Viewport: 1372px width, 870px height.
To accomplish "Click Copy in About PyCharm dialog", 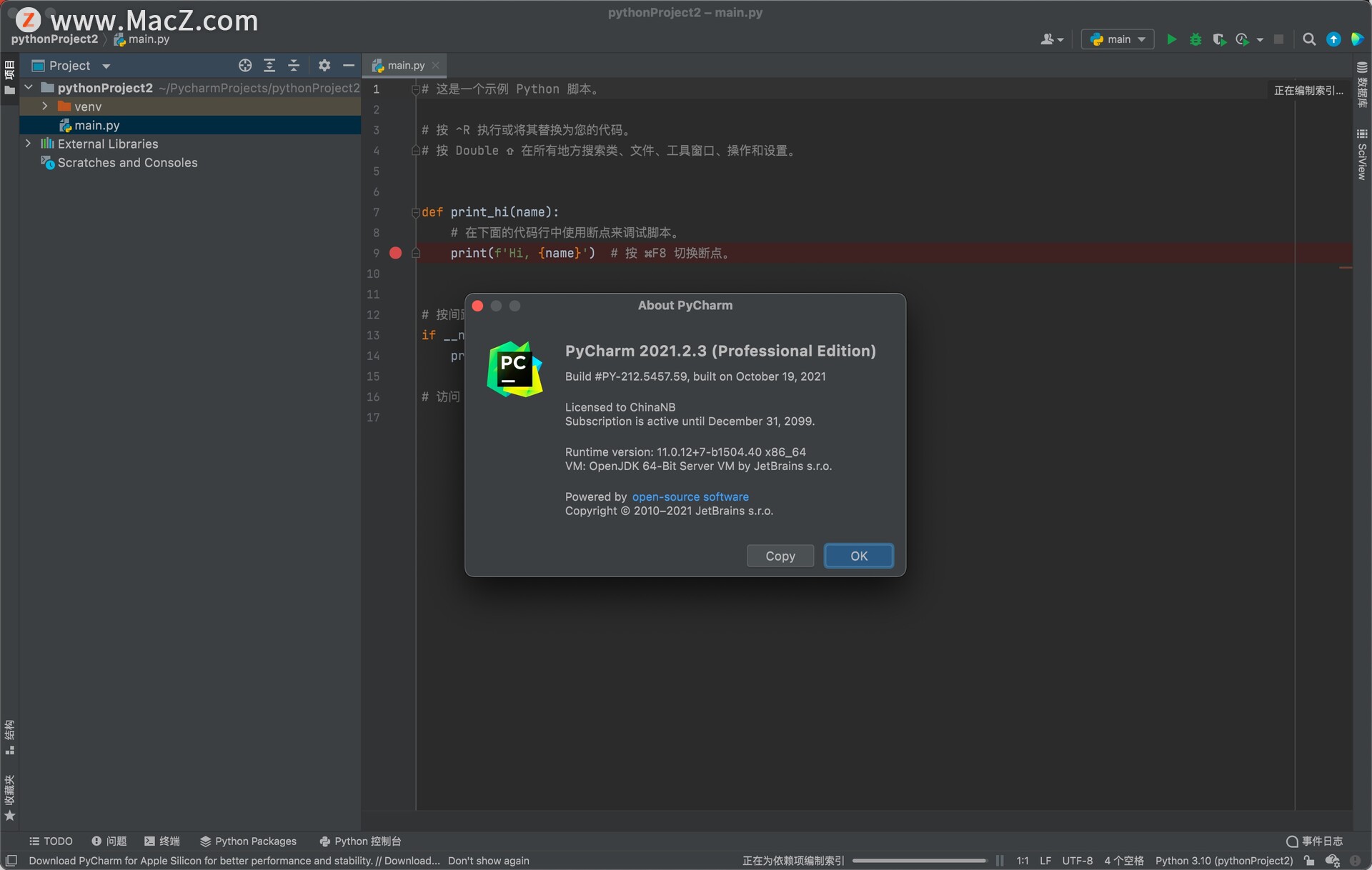I will [x=780, y=556].
